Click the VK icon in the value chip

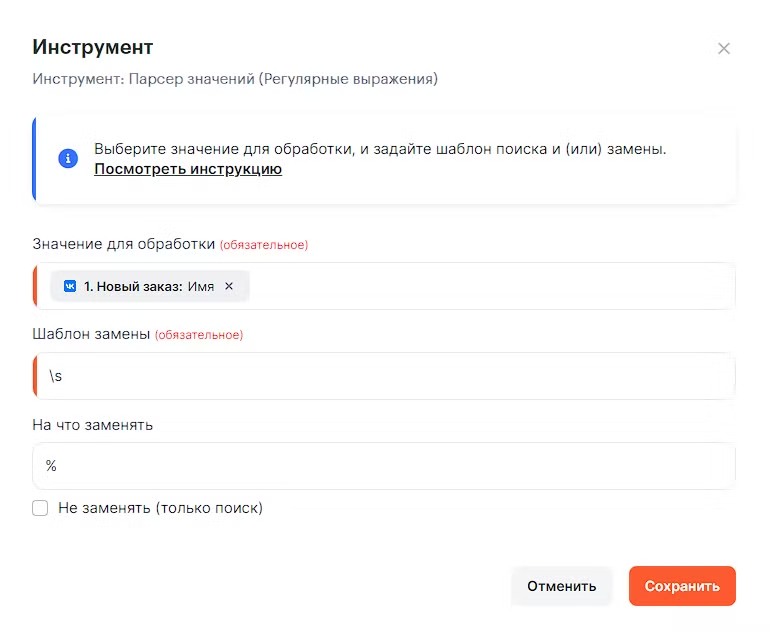[70, 286]
